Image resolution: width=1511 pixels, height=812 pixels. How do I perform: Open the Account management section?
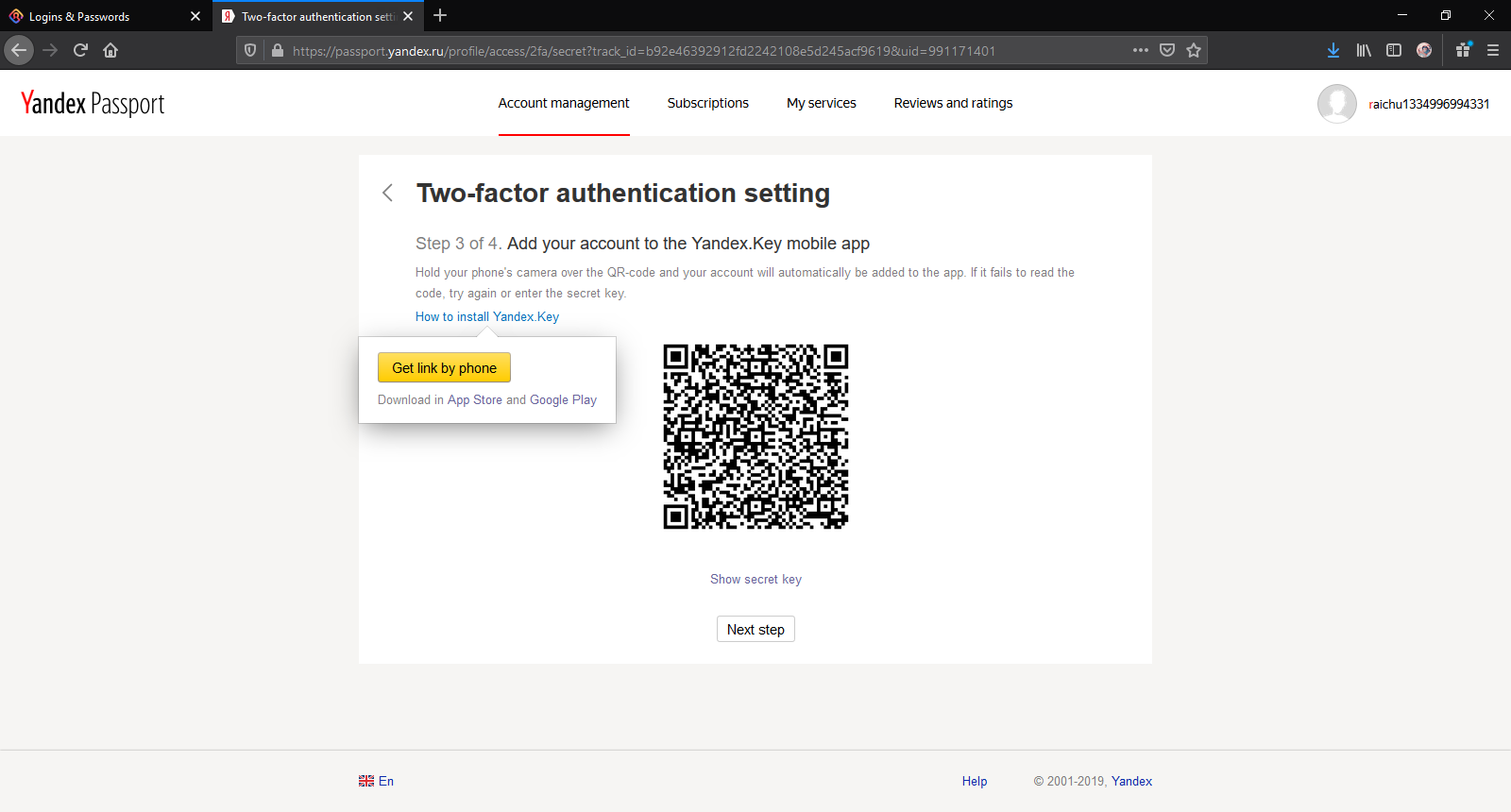[564, 103]
